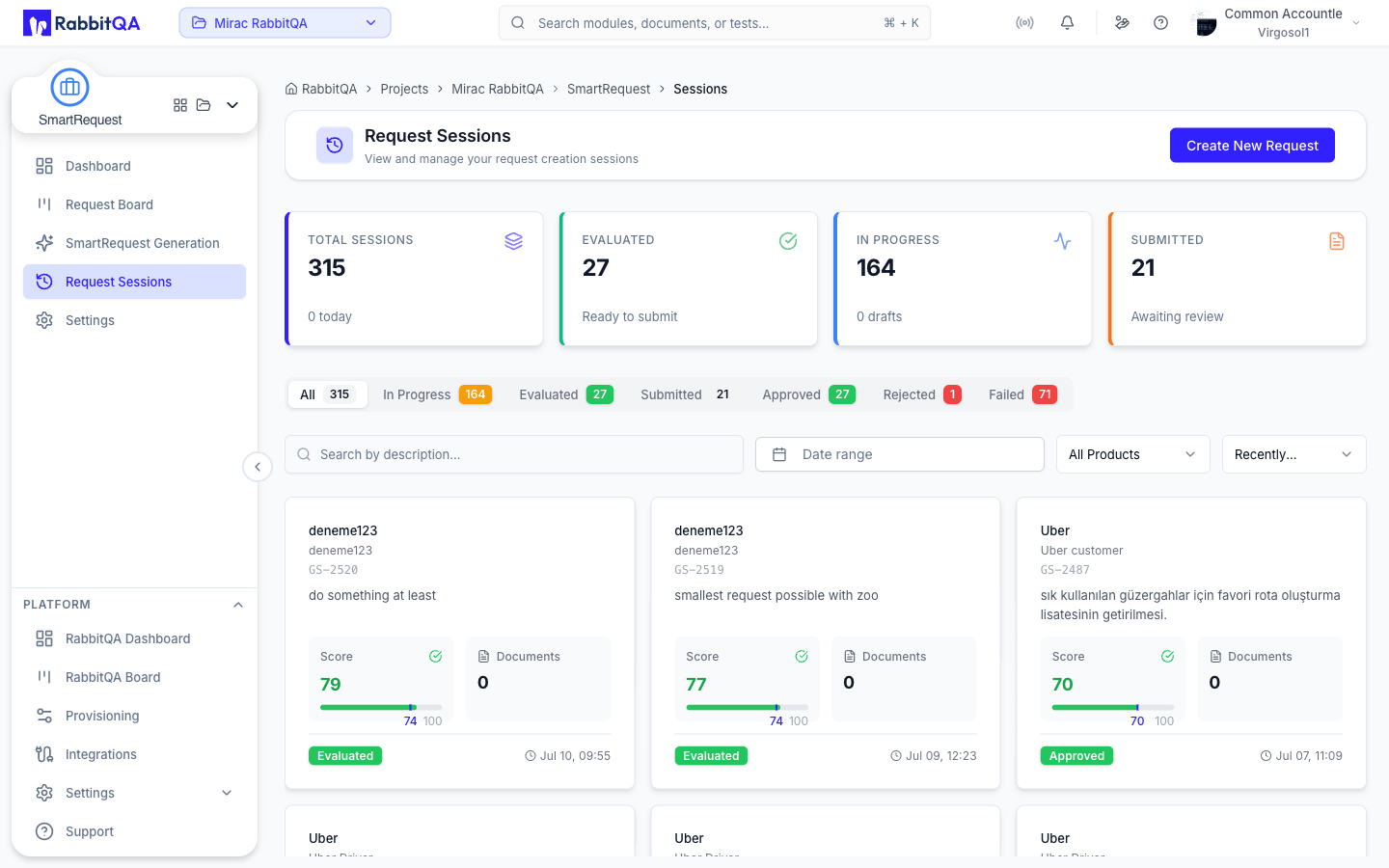Click the Evaluated check circle icon
Screen dimensions: 1389x868
click(788, 241)
